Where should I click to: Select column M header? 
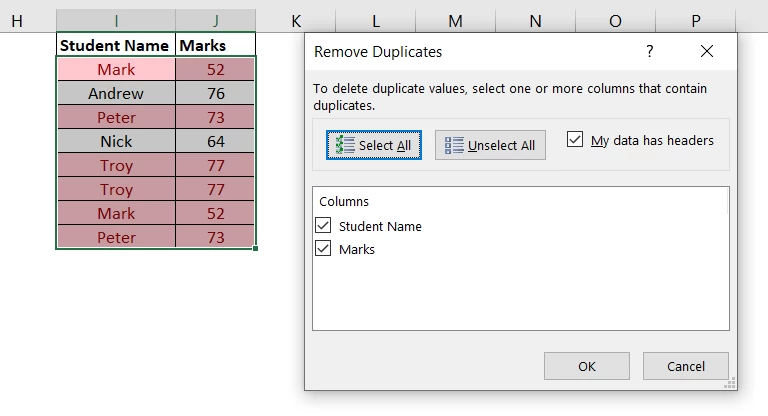(456, 21)
